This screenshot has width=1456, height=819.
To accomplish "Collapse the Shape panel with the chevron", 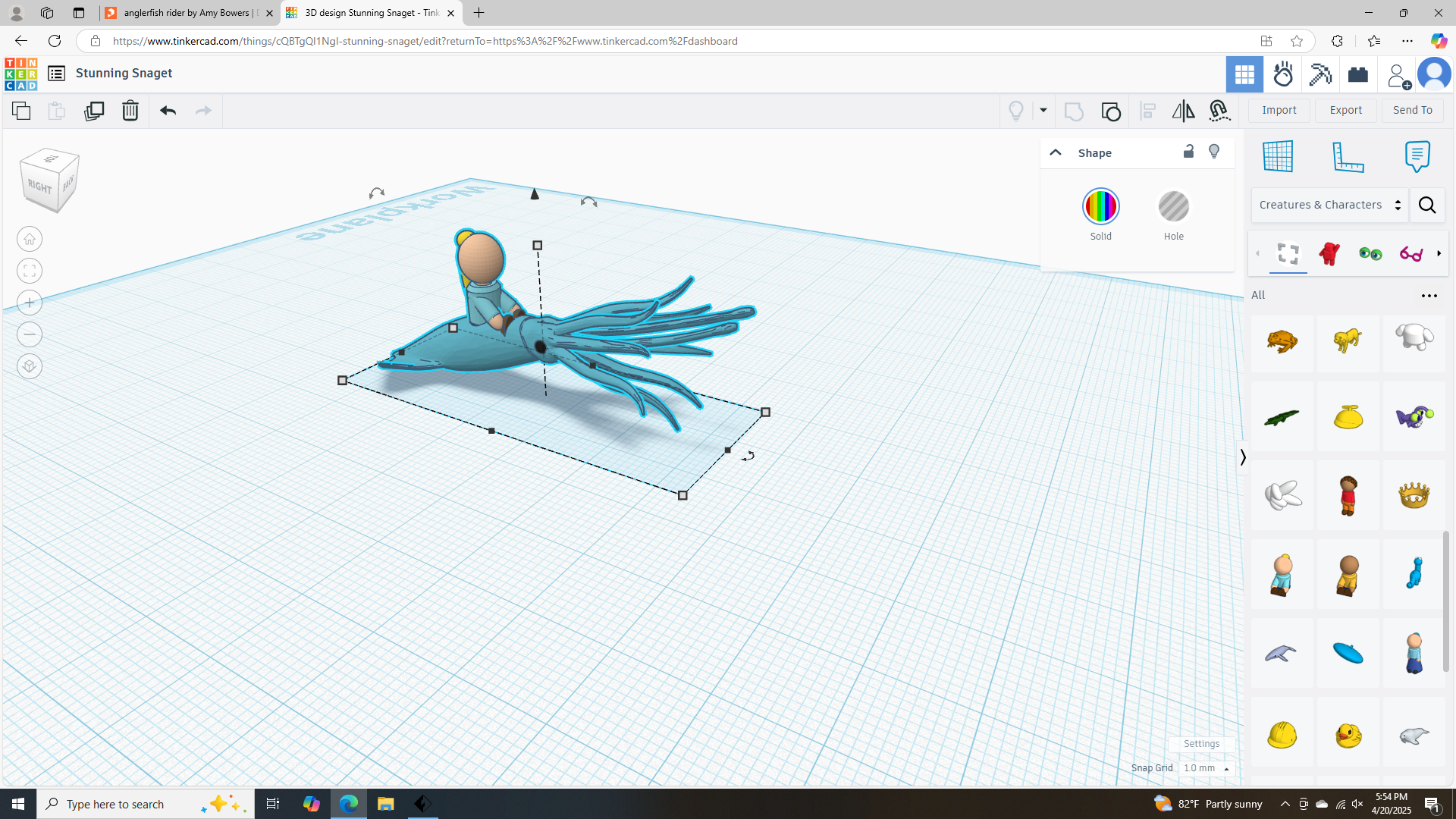I will [x=1055, y=152].
